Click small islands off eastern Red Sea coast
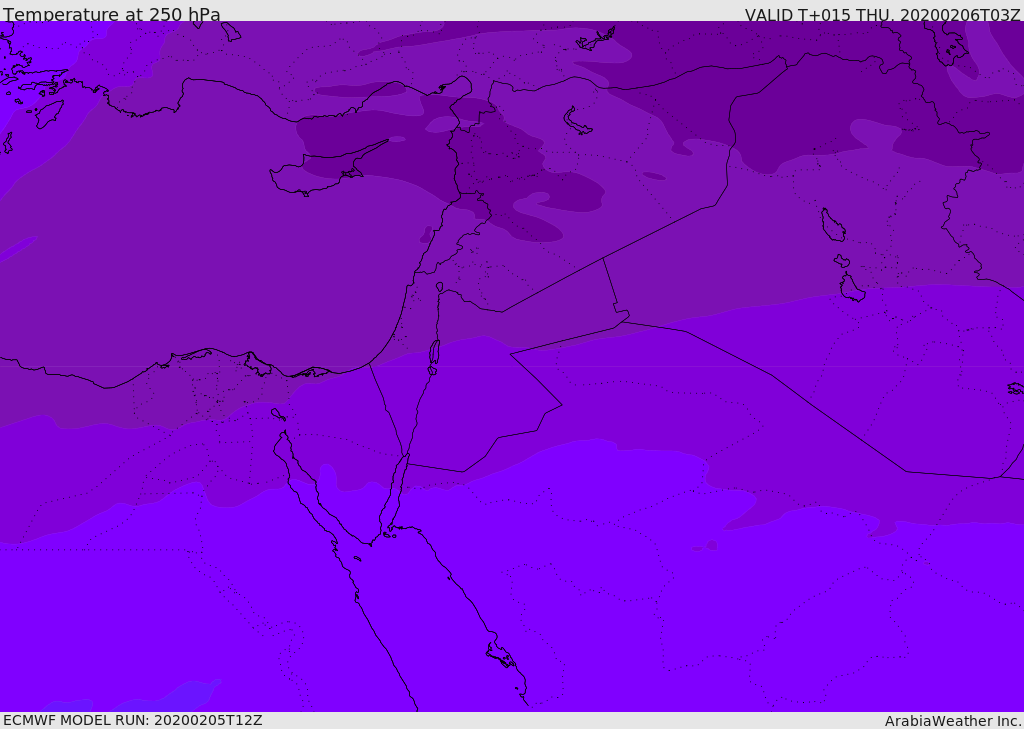1024x729 pixels. [500, 656]
